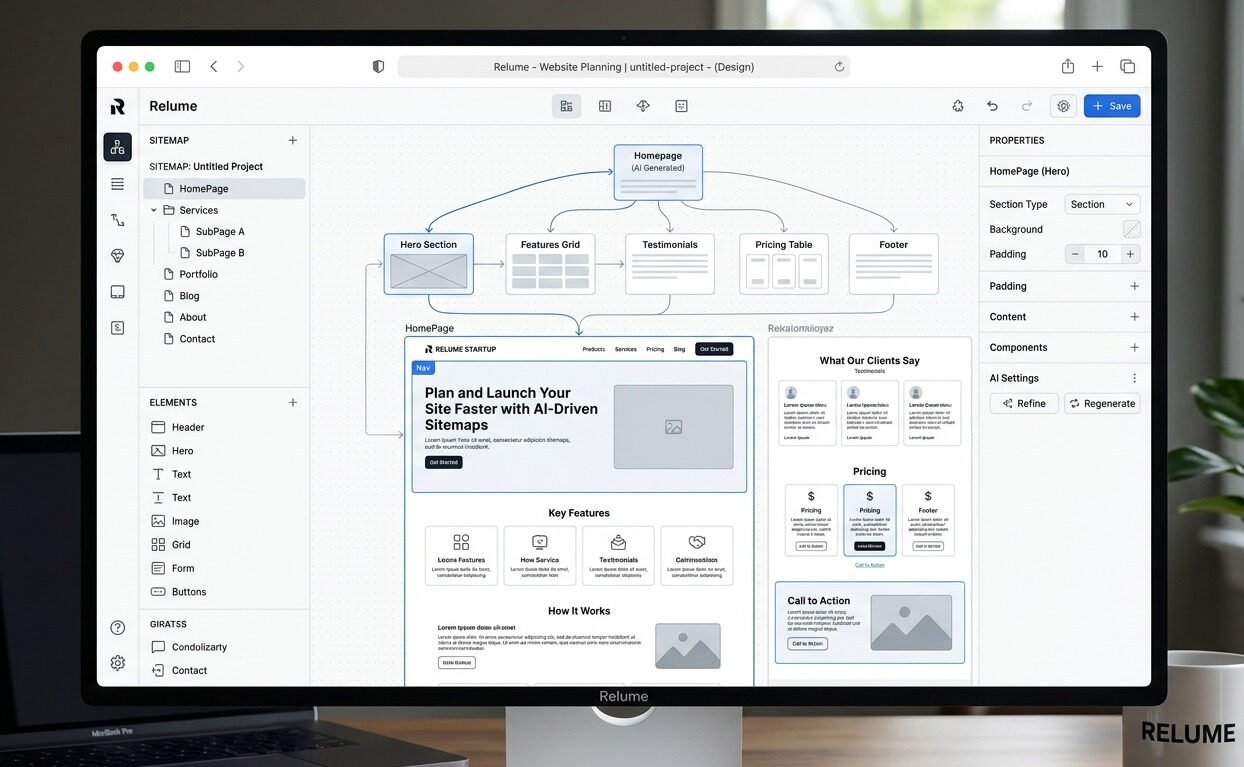Increase the padding value in the stepper
Image resolution: width=1244 pixels, height=767 pixels.
point(1130,254)
